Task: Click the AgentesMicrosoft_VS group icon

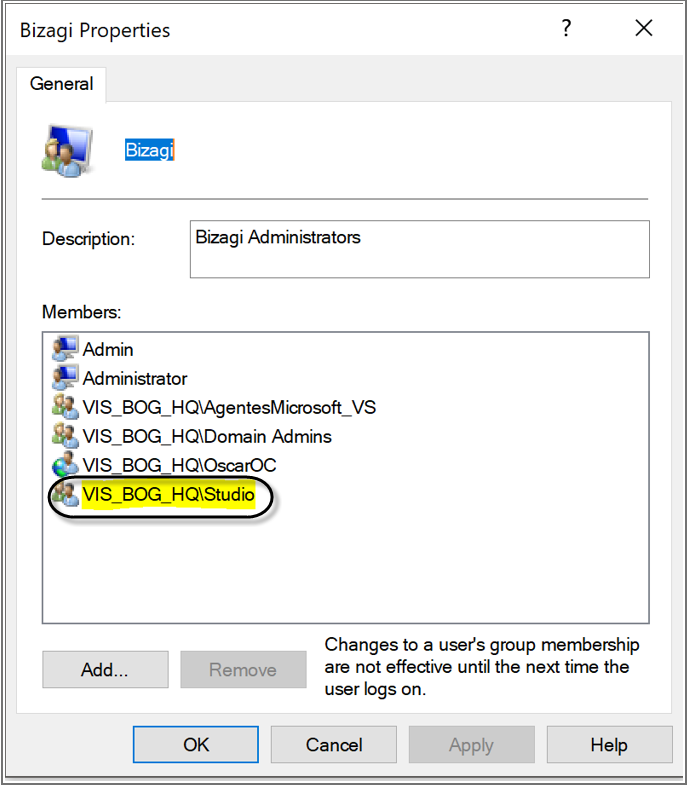Action: click(x=65, y=407)
